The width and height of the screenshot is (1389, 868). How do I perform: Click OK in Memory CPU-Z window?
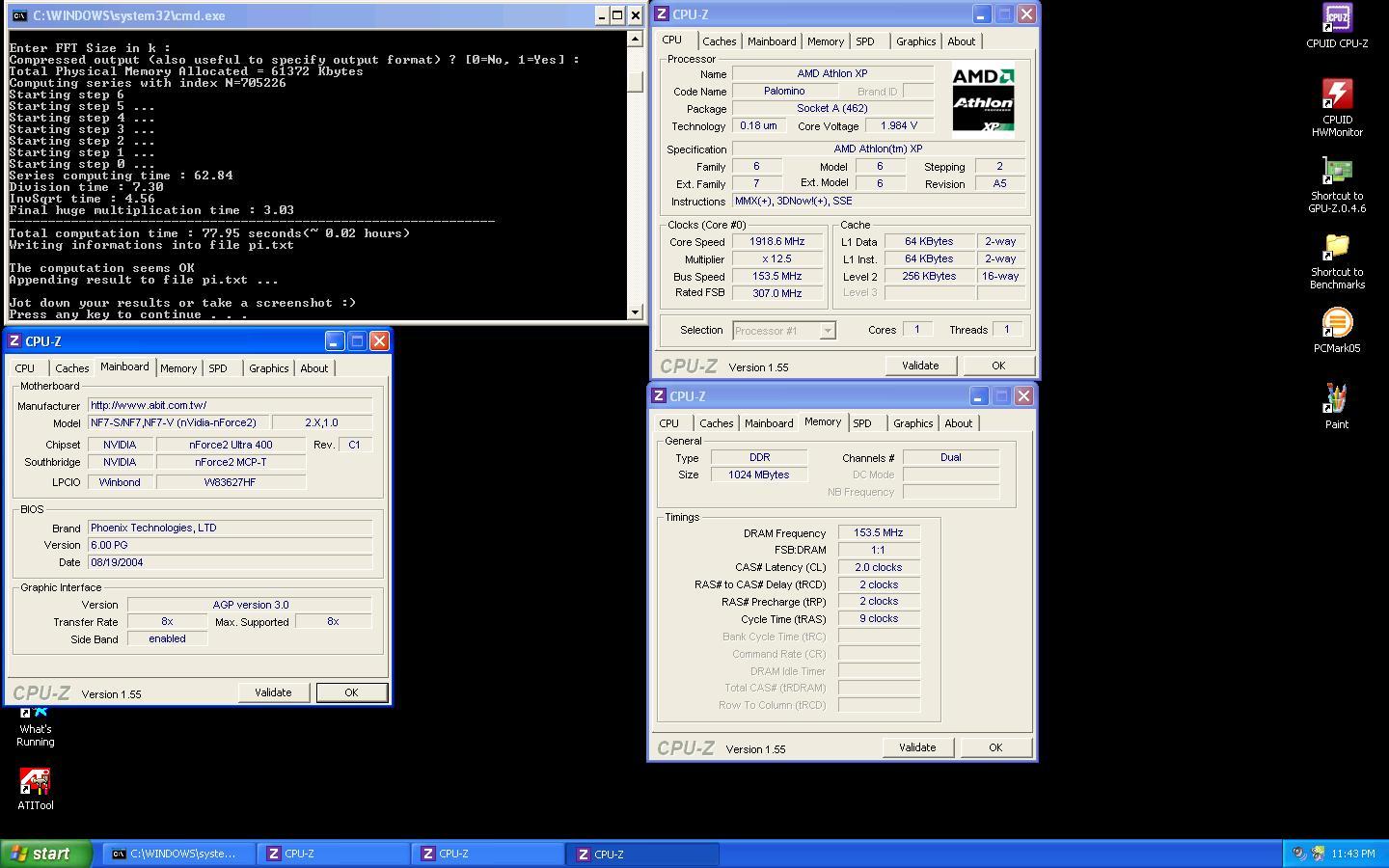[x=995, y=747]
